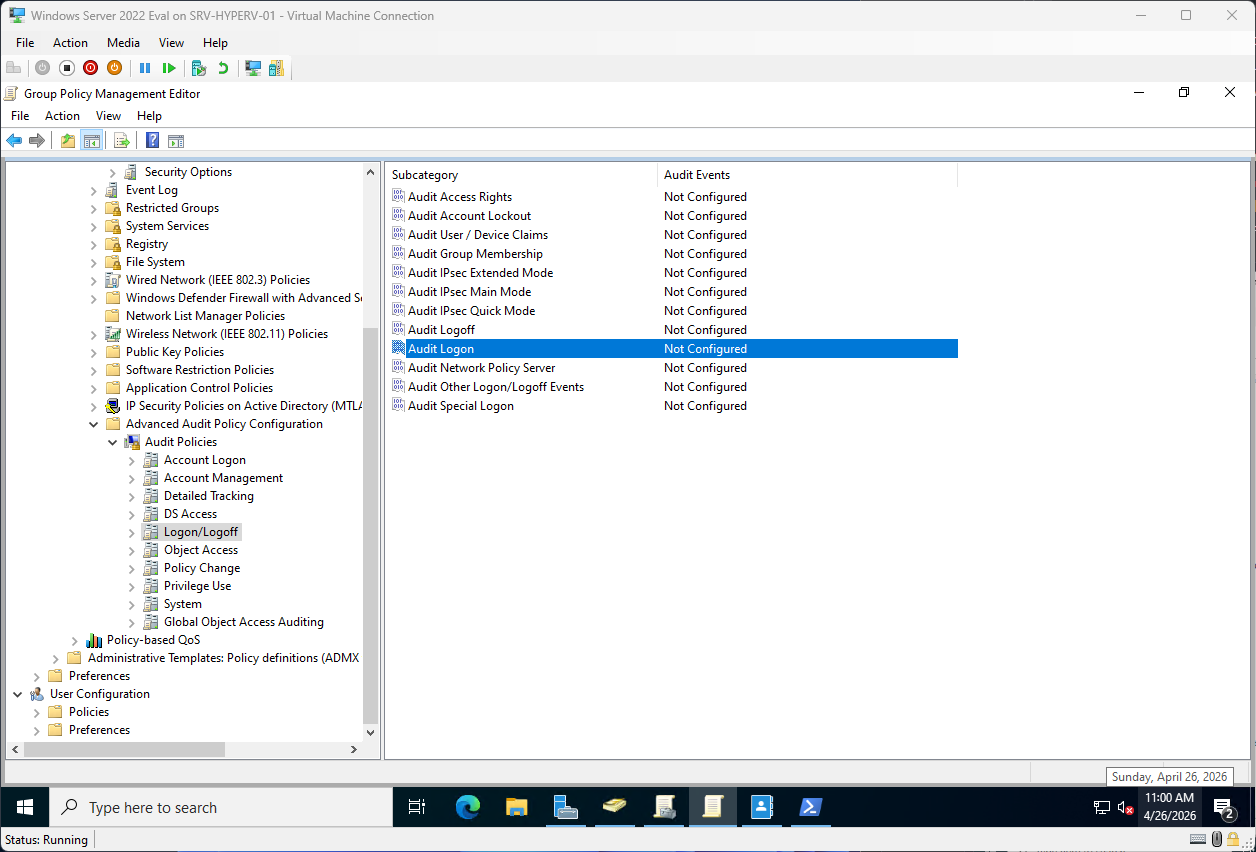Create a checkpoint using the toolbar icon
The height and width of the screenshot is (852, 1256).
click(199, 68)
